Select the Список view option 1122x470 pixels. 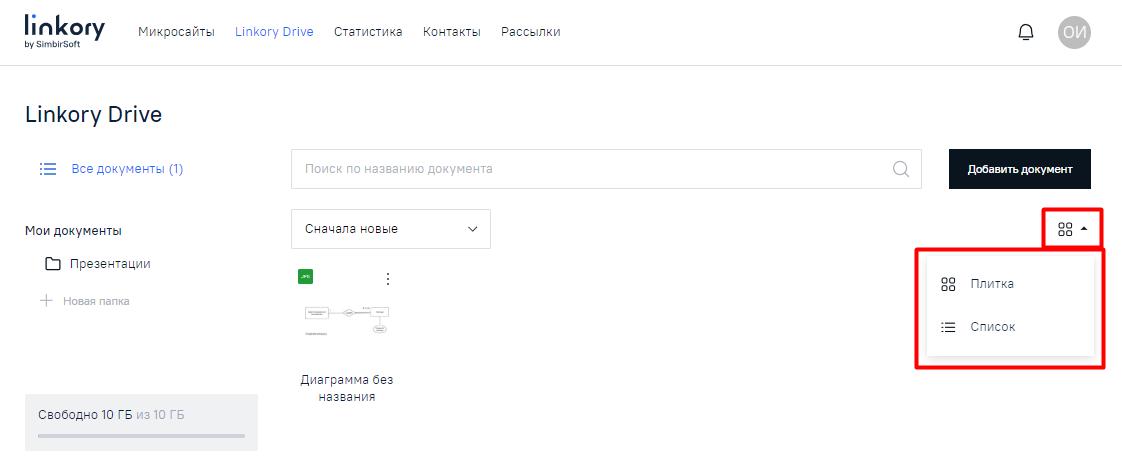click(1010, 327)
